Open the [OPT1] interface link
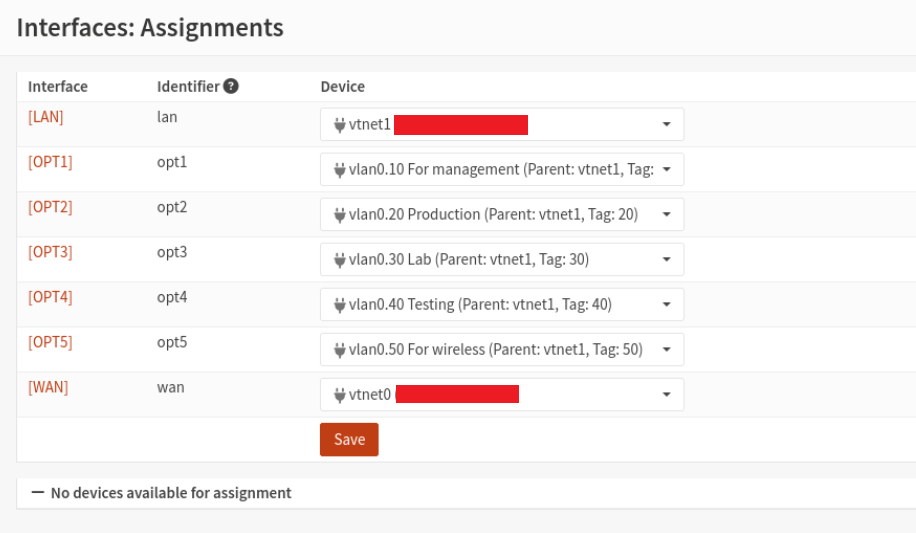This screenshot has height=533, width=916. pyautogui.click(x=50, y=162)
